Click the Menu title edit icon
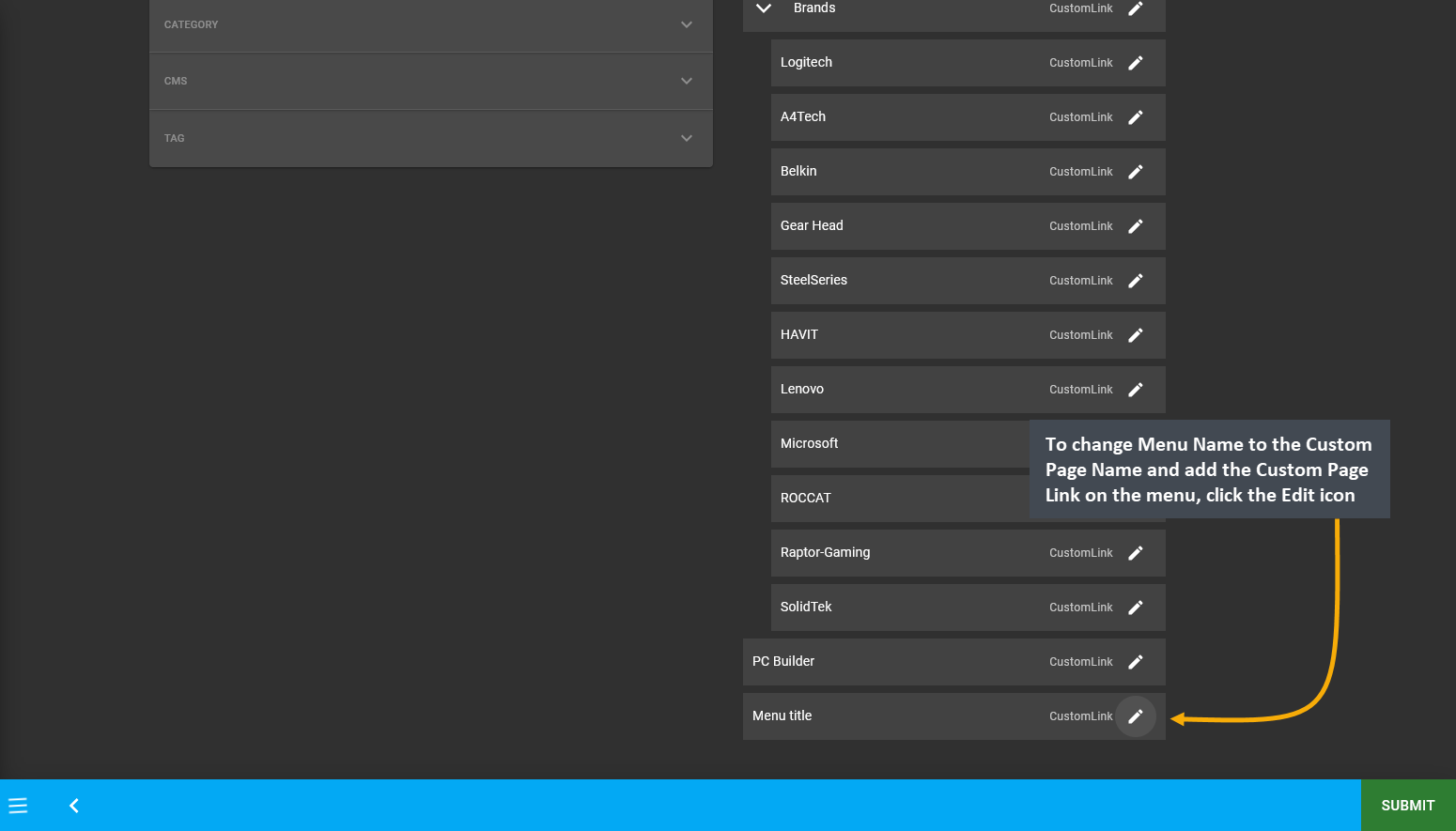The width and height of the screenshot is (1456, 831). coord(1135,716)
